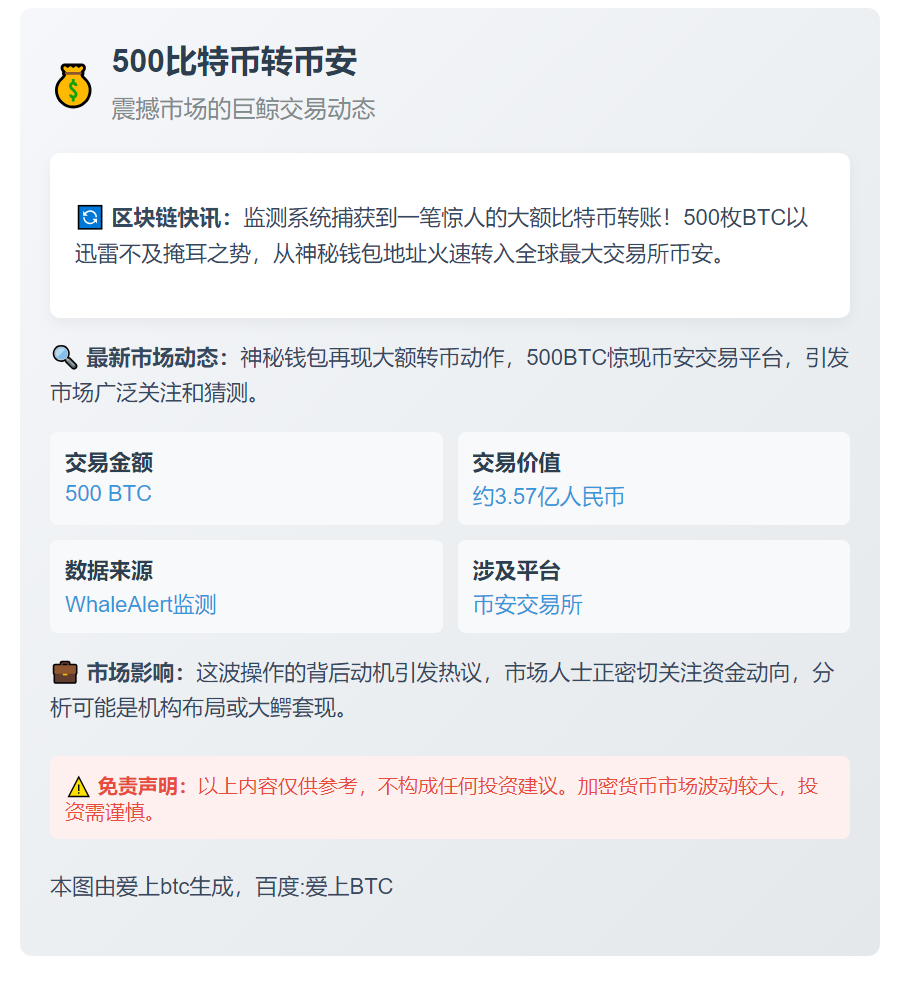The image size is (900, 987).
Task: Click the briefcase icon
Action: 63,673
